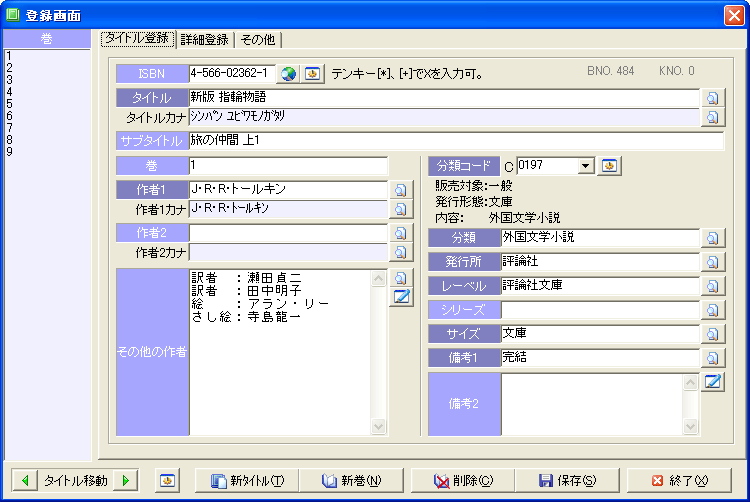Switch to the 詳細登録 tab

pyautogui.click(x=205, y=40)
